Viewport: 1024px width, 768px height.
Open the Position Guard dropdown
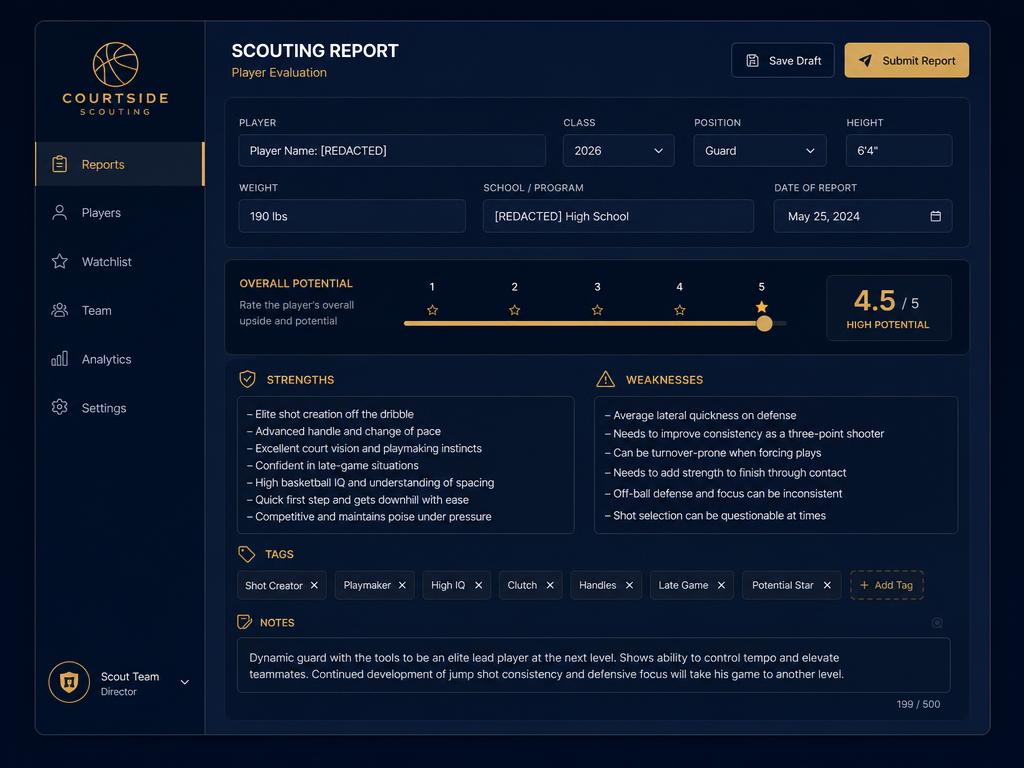tap(760, 151)
